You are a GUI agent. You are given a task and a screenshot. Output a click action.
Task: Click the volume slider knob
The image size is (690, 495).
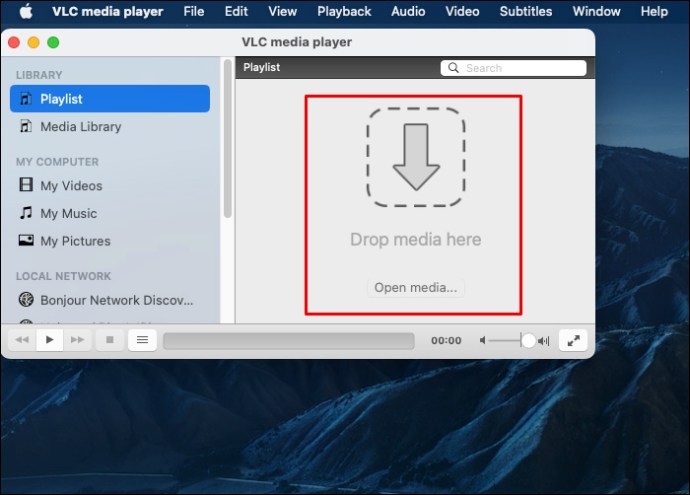pyautogui.click(x=528, y=341)
